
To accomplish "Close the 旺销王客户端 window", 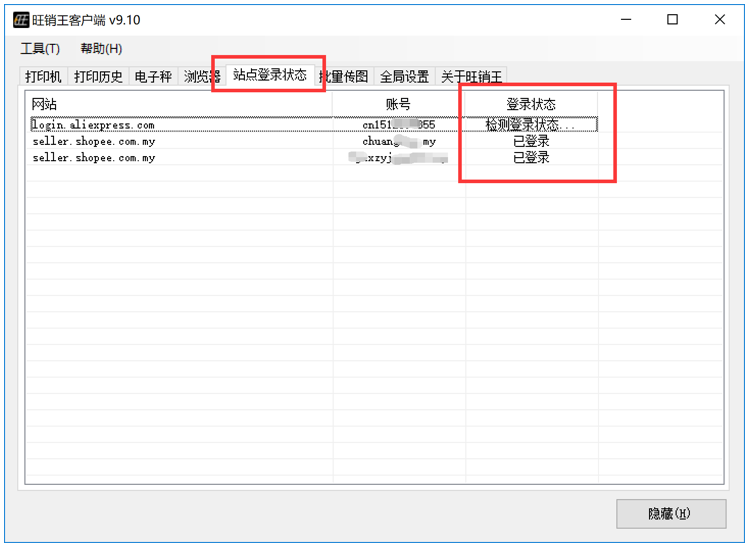I will click(719, 20).
